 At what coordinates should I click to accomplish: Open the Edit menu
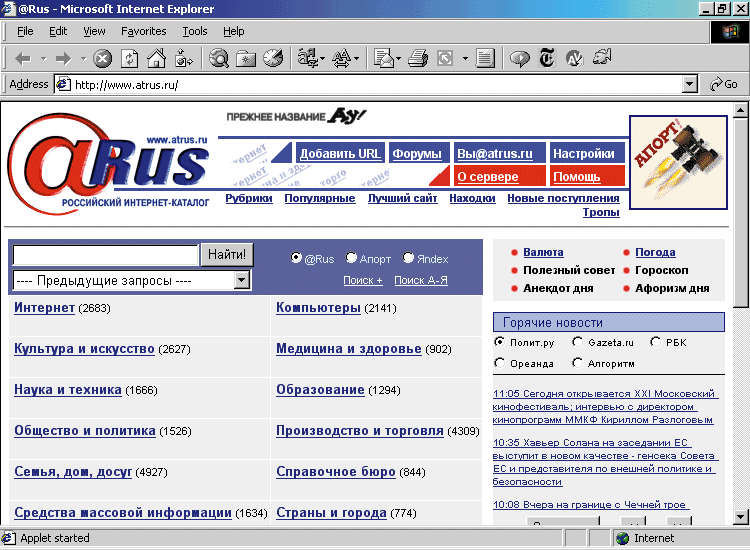[x=58, y=32]
